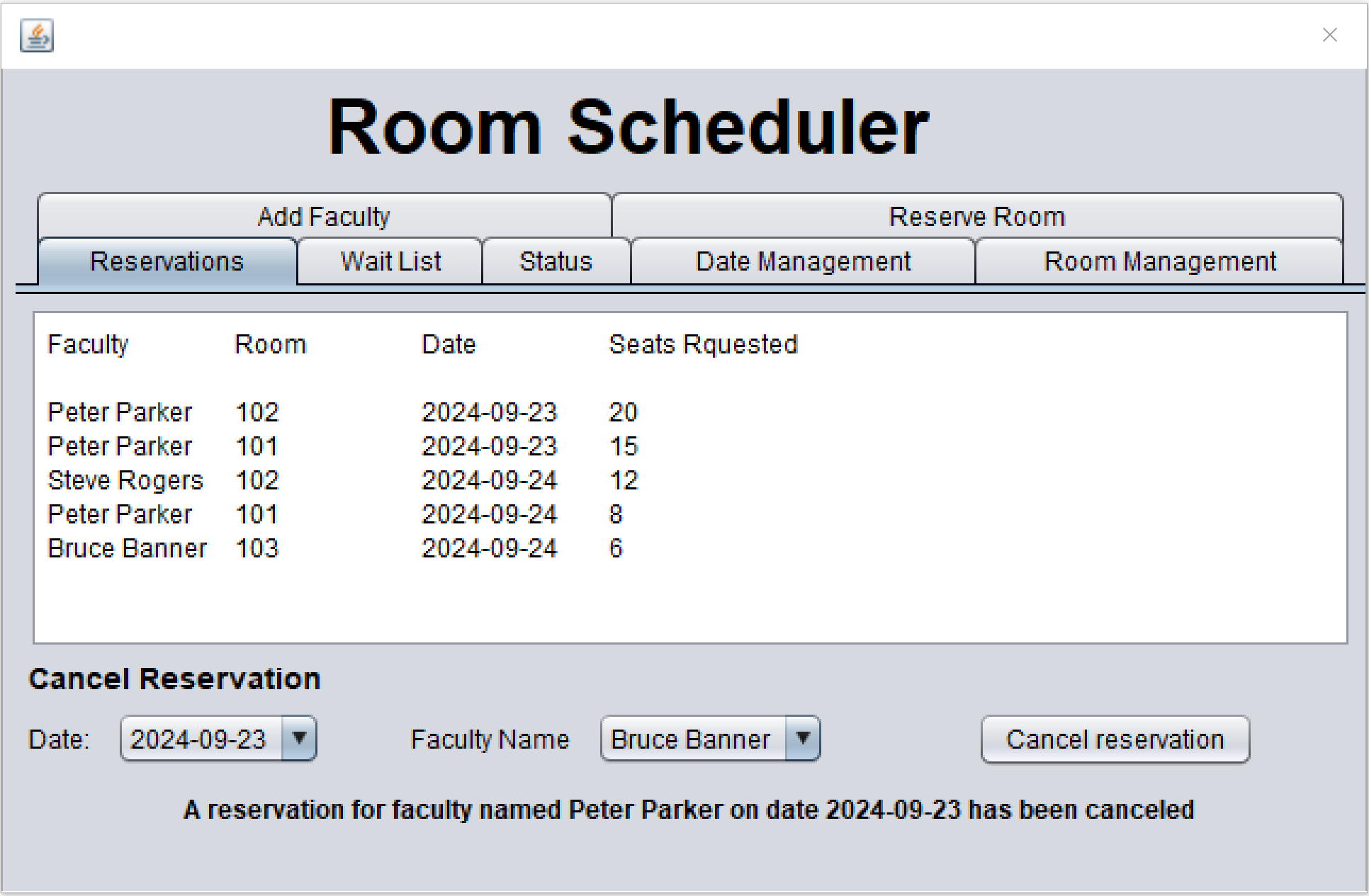This screenshot has height=896, width=1369.
Task: Open the Add Faculty tab
Action: tap(324, 217)
